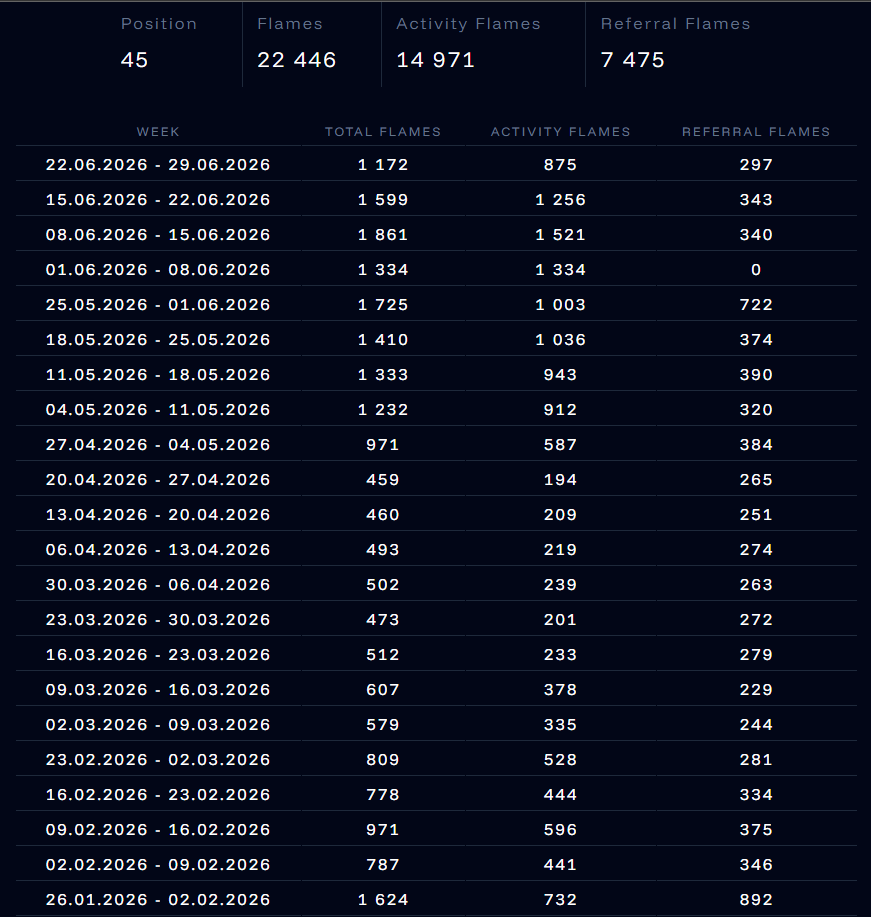Select activity flames value 1 521
Screen dimensions: 871x917
[560, 235]
